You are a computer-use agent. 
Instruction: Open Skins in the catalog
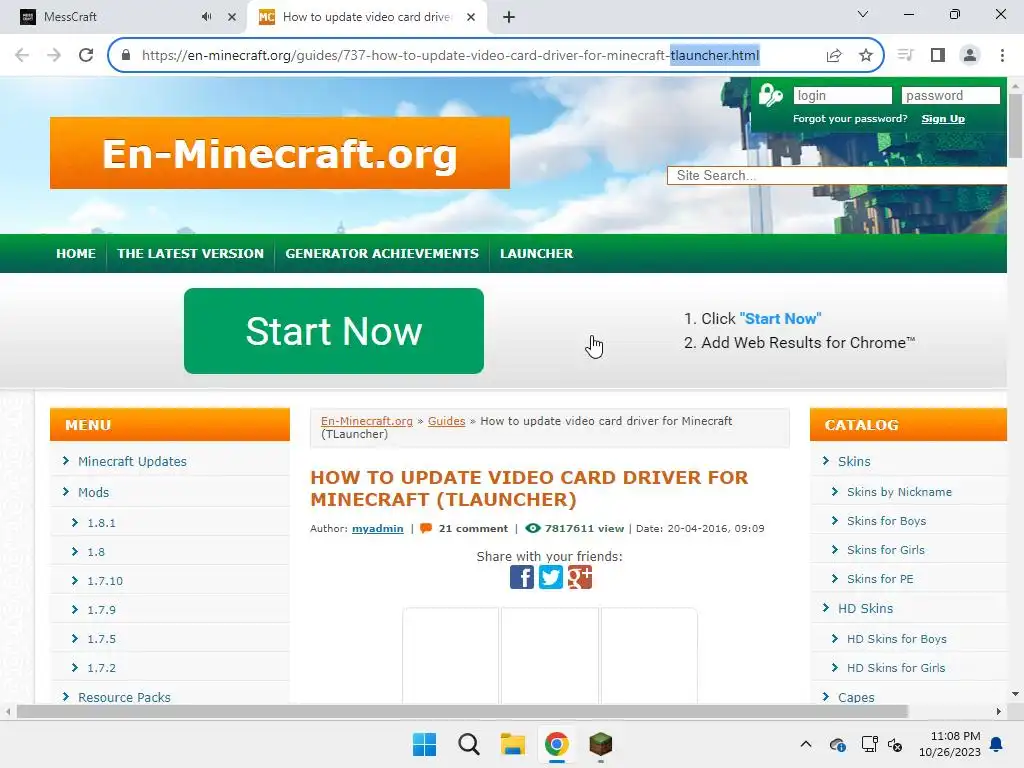(x=854, y=461)
